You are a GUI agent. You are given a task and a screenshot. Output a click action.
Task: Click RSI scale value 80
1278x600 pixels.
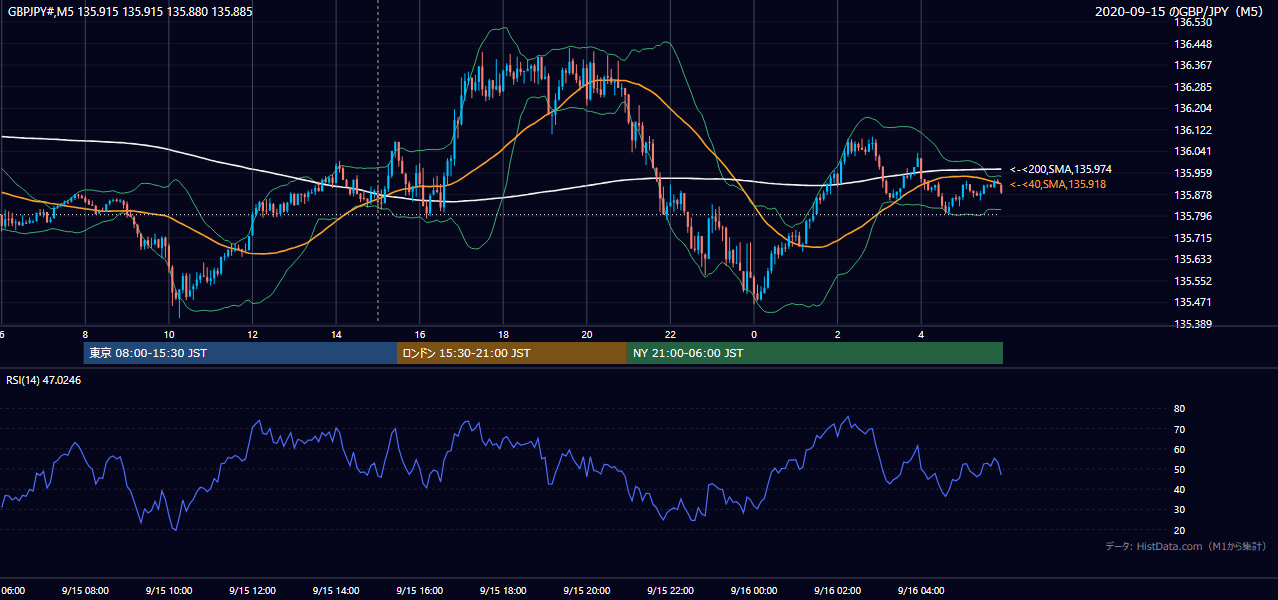1179,409
